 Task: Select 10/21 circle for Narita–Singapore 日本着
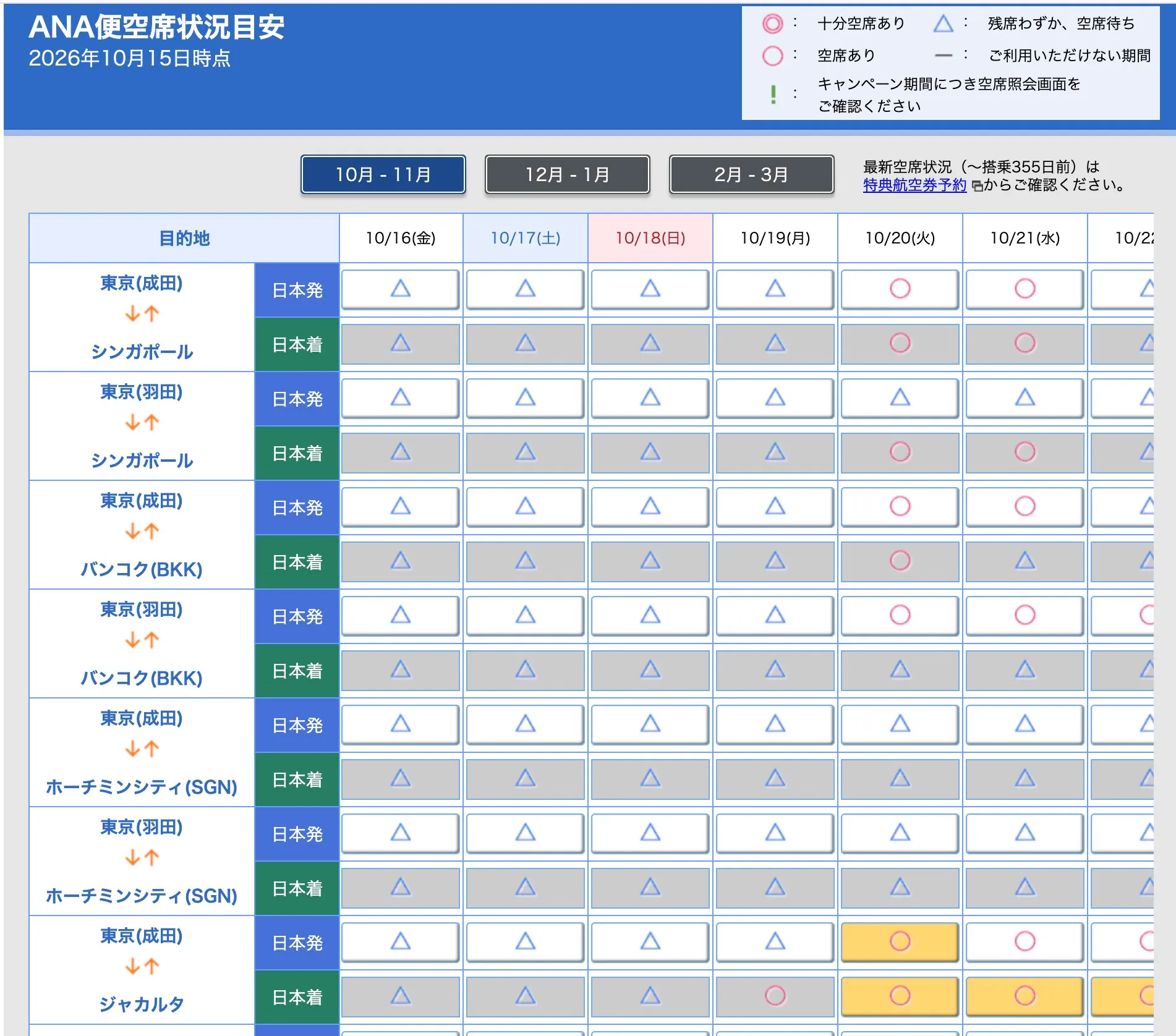1025,344
